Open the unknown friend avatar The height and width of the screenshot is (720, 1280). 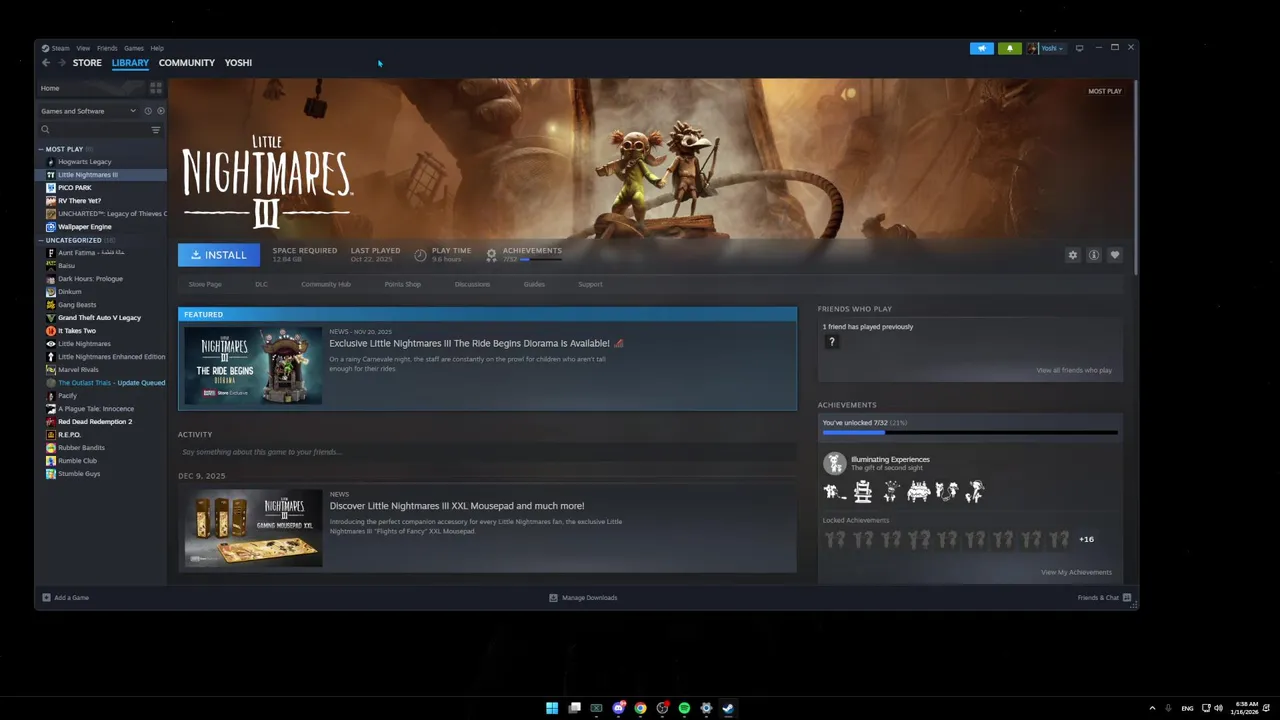[831, 342]
